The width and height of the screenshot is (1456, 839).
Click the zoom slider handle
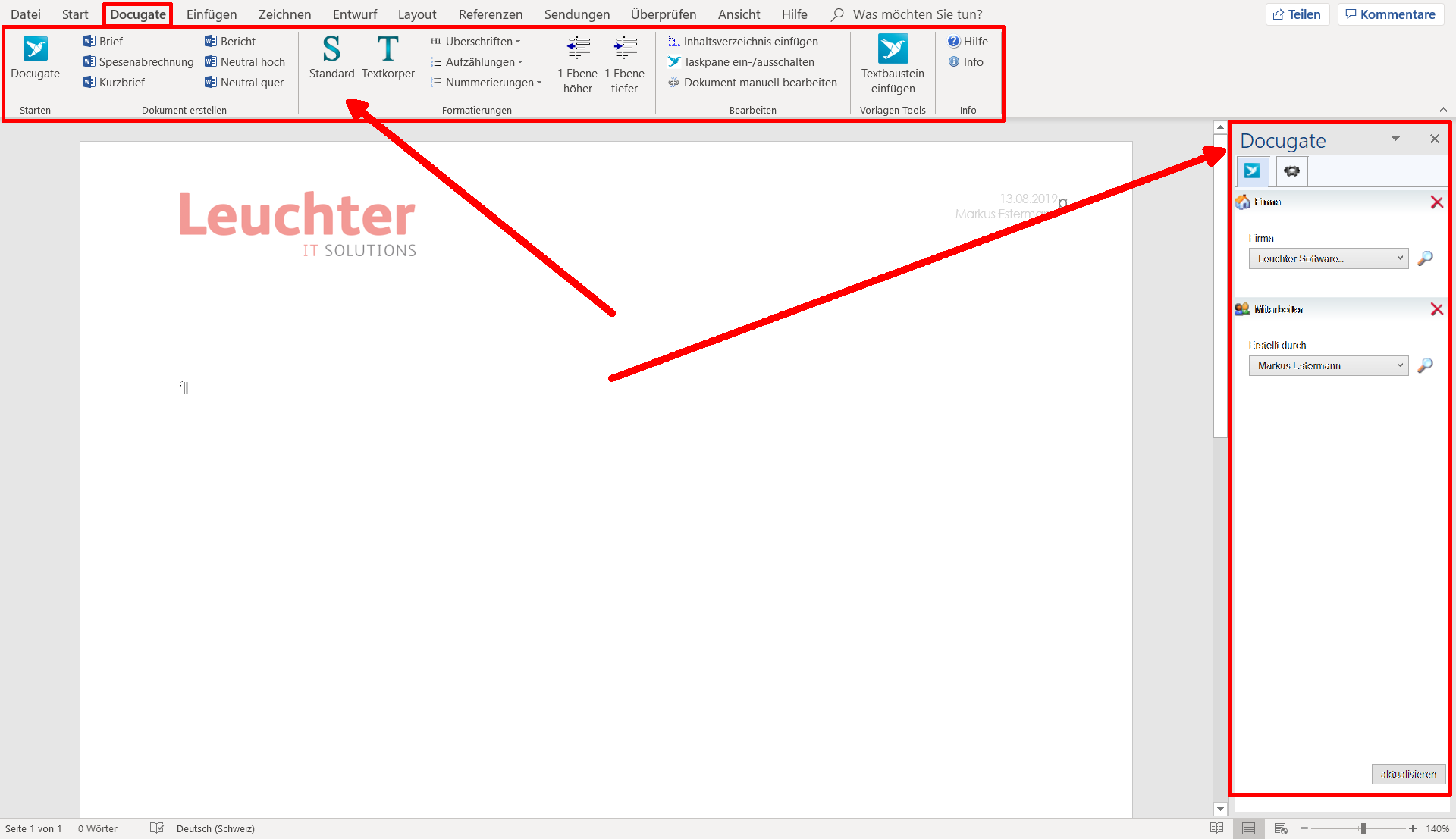[x=1363, y=828]
